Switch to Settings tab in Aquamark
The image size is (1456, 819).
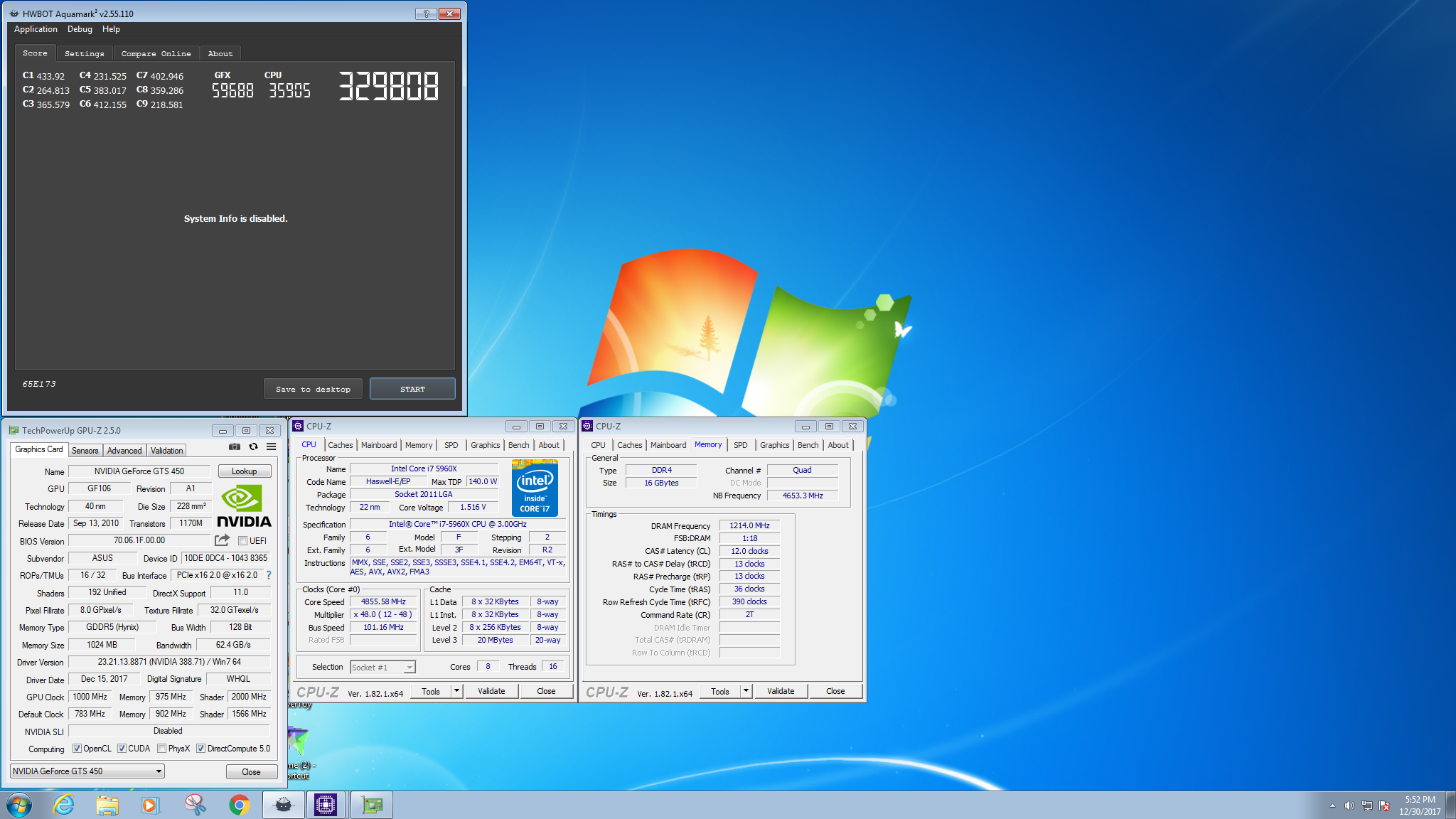point(84,53)
